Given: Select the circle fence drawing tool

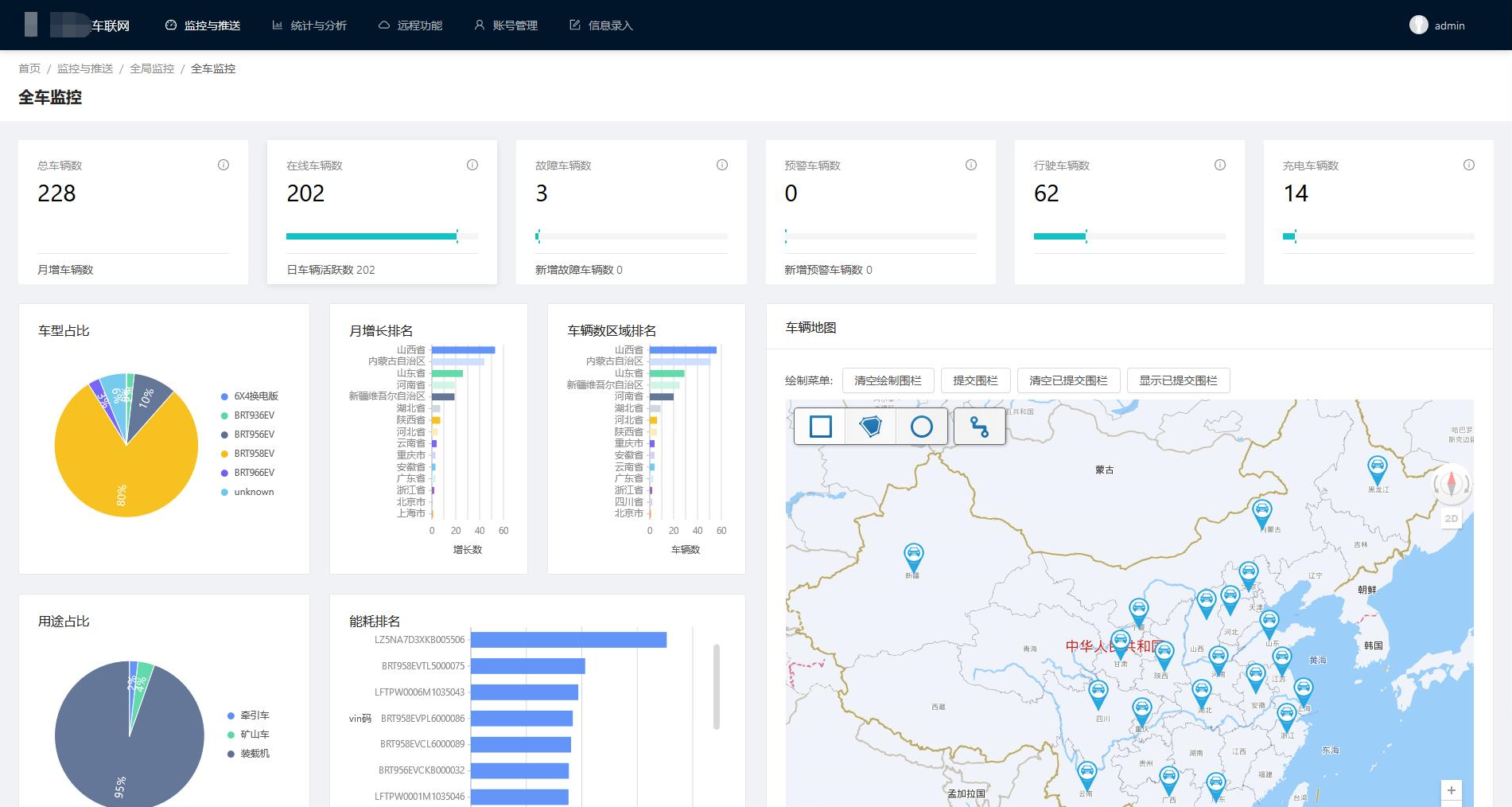Looking at the screenshot, I should tap(922, 427).
